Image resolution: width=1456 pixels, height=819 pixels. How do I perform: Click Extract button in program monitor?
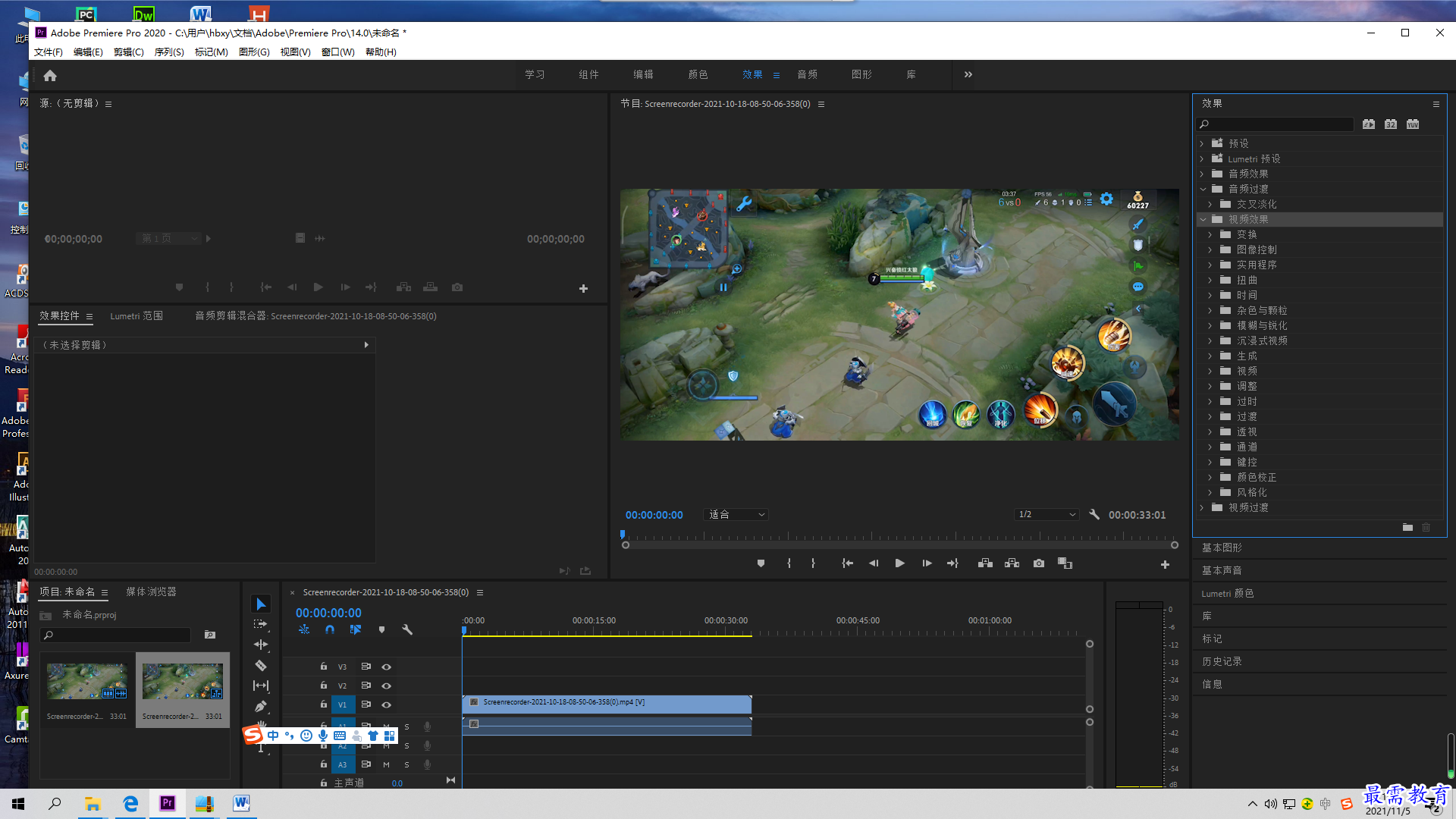(x=1012, y=563)
